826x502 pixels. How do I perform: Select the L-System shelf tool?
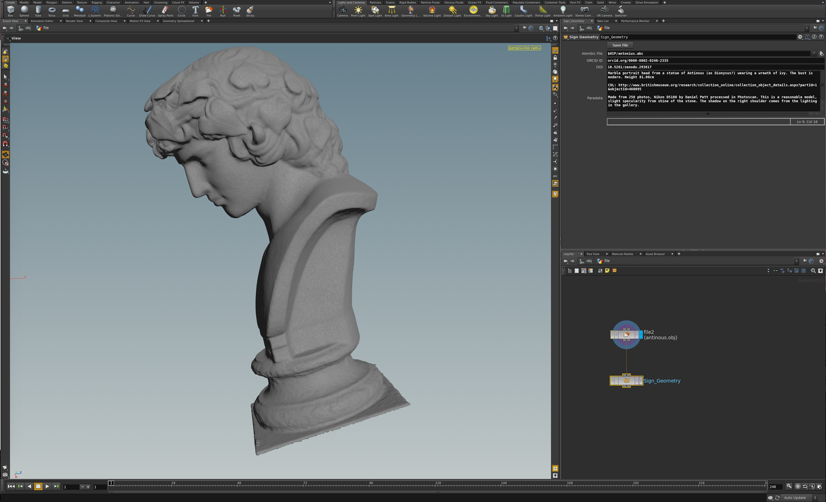95,11
